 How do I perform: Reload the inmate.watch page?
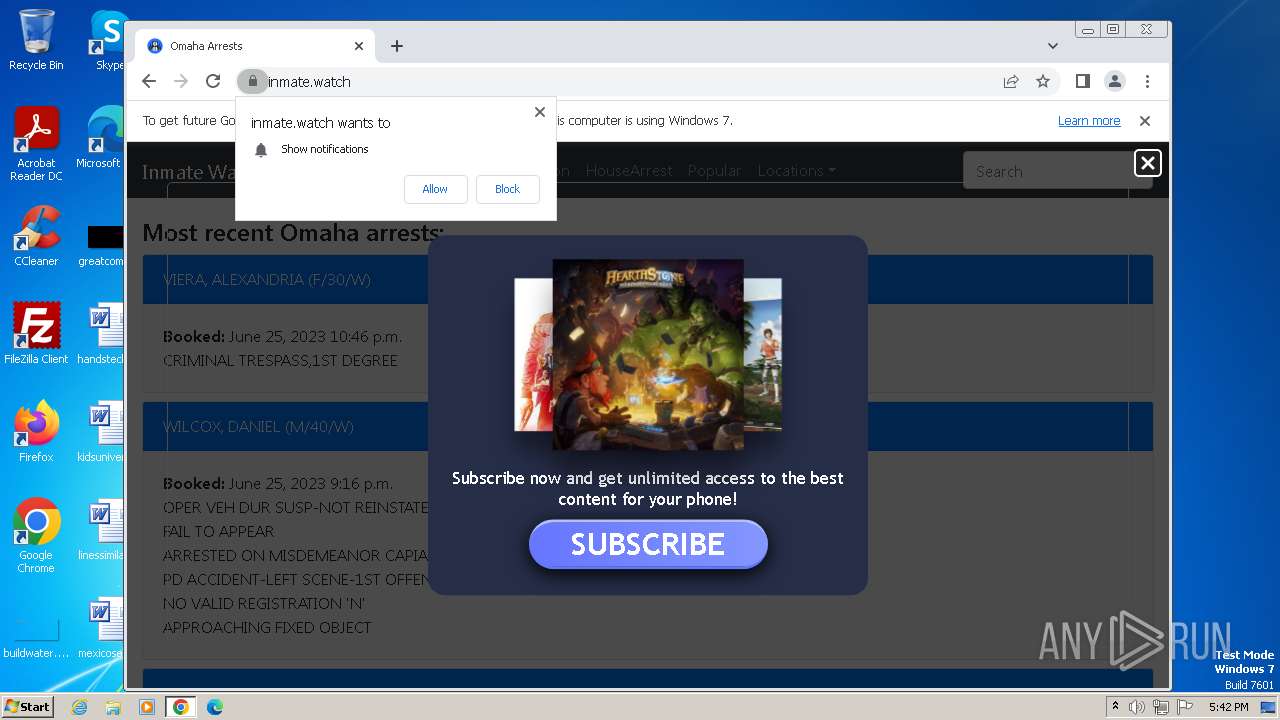(x=213, y=82)
